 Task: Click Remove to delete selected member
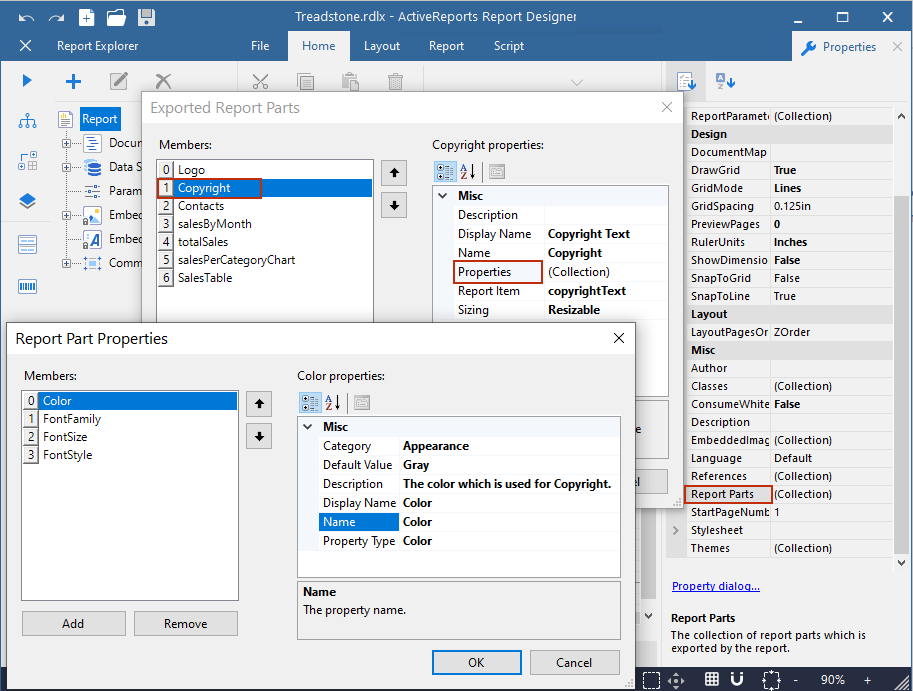(x=186, y=623)
